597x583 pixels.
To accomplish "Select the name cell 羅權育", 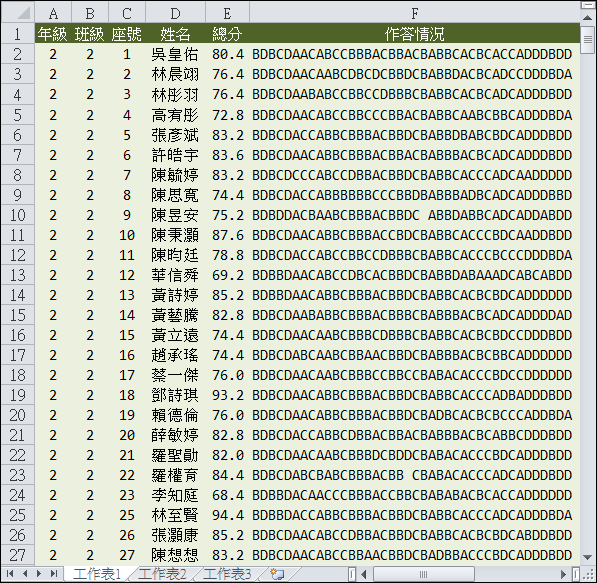I will point(175,475).
